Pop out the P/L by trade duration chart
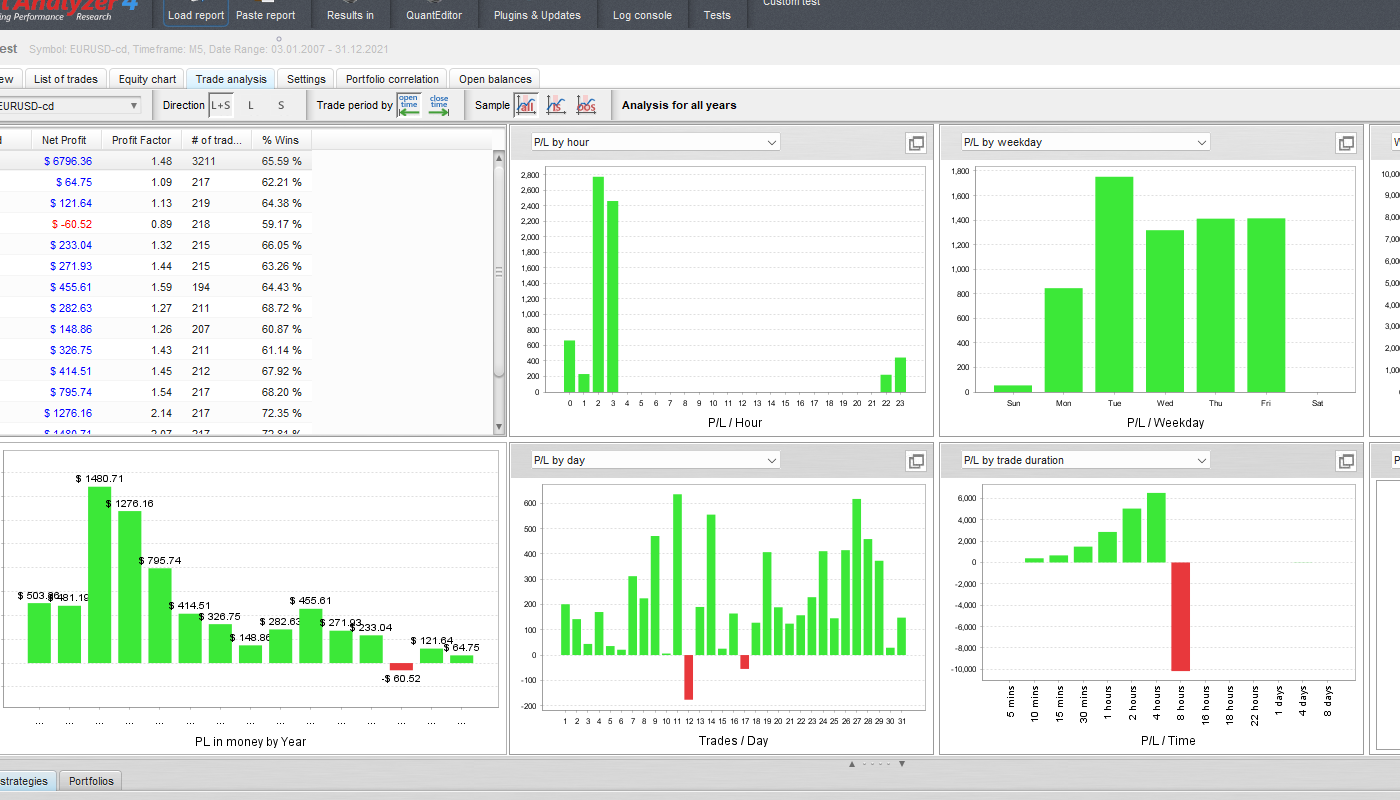The image size is (1400, 800). click(1346, 461)
